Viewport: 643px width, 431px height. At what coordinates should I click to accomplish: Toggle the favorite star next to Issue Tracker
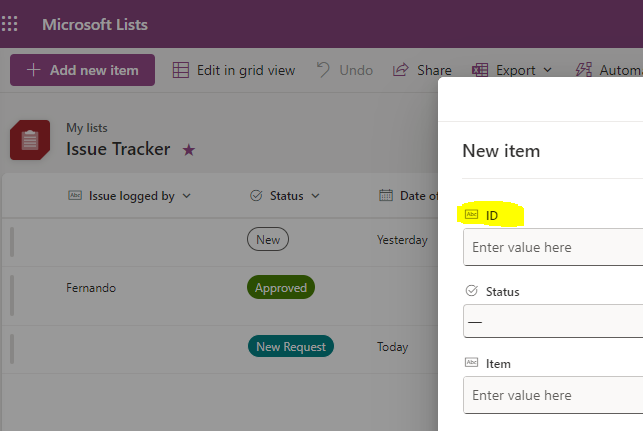click(189, 150)
